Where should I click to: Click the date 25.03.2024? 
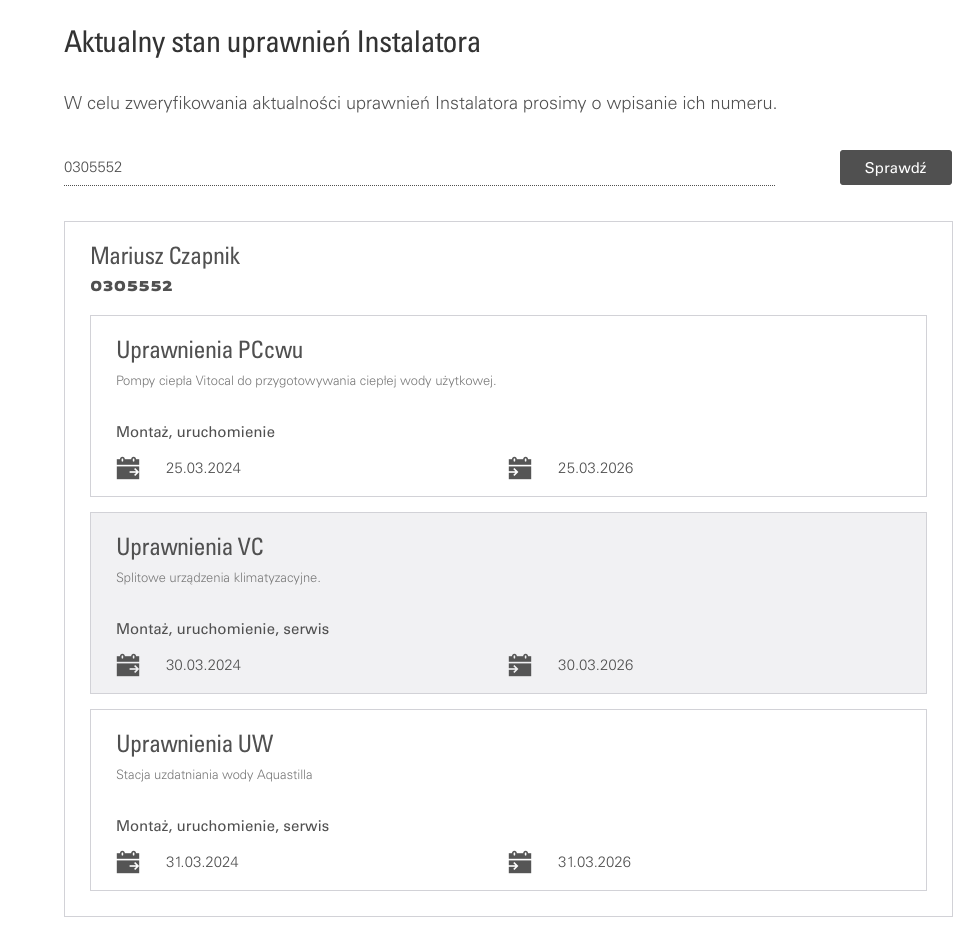point(203,468)
